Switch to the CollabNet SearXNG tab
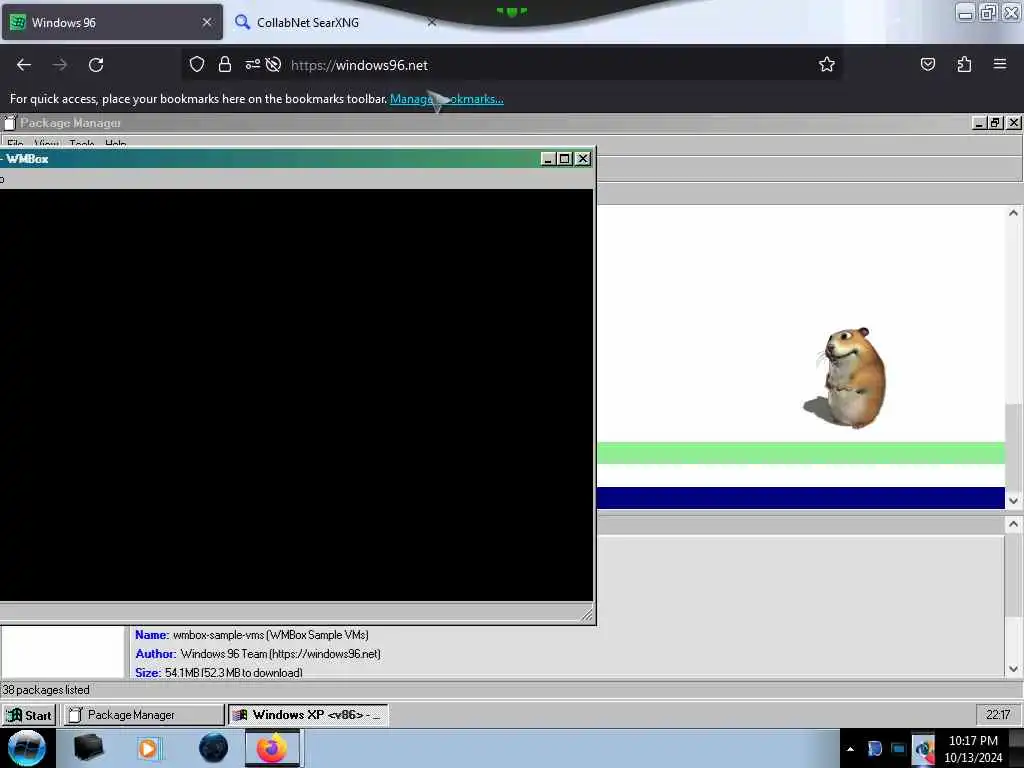The height and width of the screenshot is (768, 1024). pos(336,22)
